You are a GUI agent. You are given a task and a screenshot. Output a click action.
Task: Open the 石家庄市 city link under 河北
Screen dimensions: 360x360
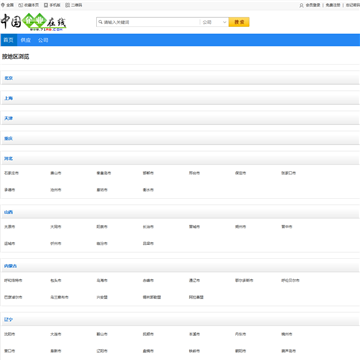[x=11, y=173]
